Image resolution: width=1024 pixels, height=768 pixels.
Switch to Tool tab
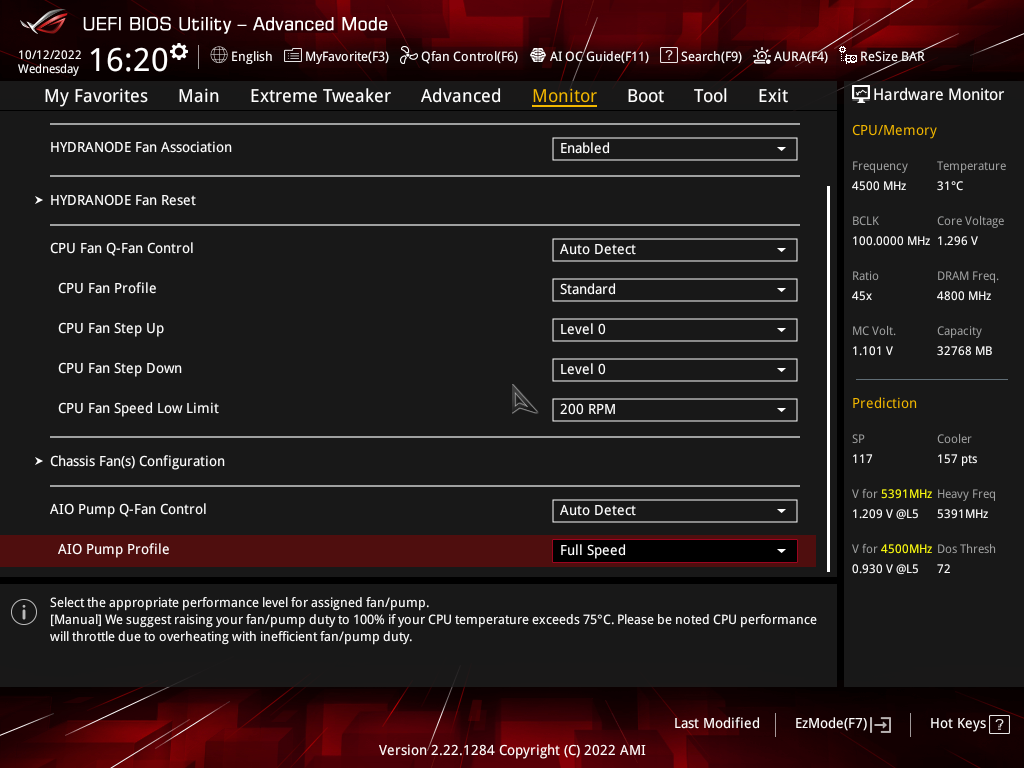point(710,96)
